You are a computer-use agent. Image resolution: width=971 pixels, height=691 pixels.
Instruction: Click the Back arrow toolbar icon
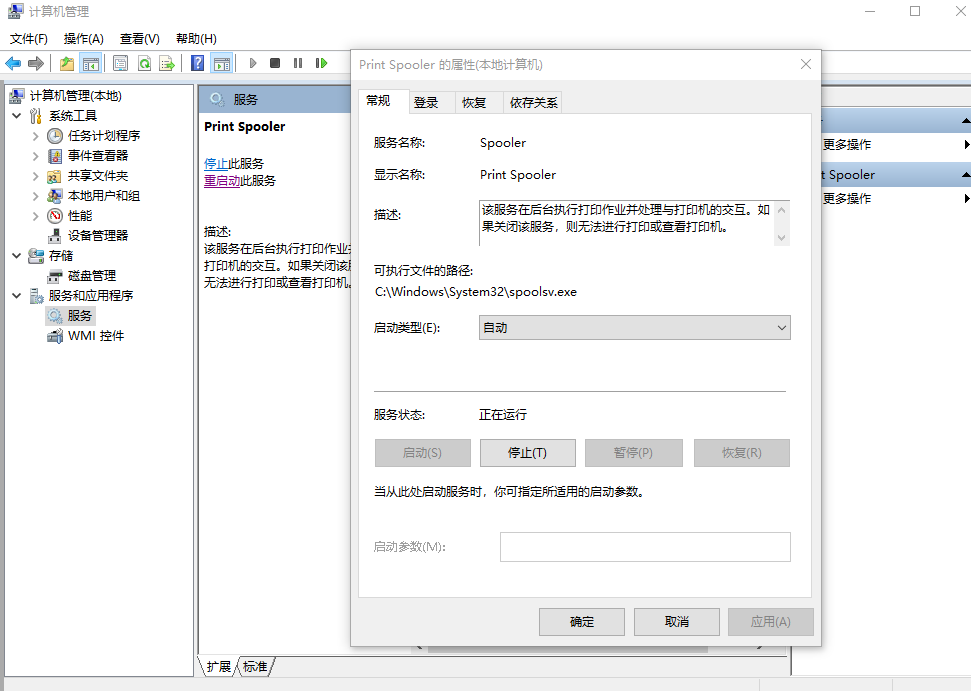(x=13, y=63)
